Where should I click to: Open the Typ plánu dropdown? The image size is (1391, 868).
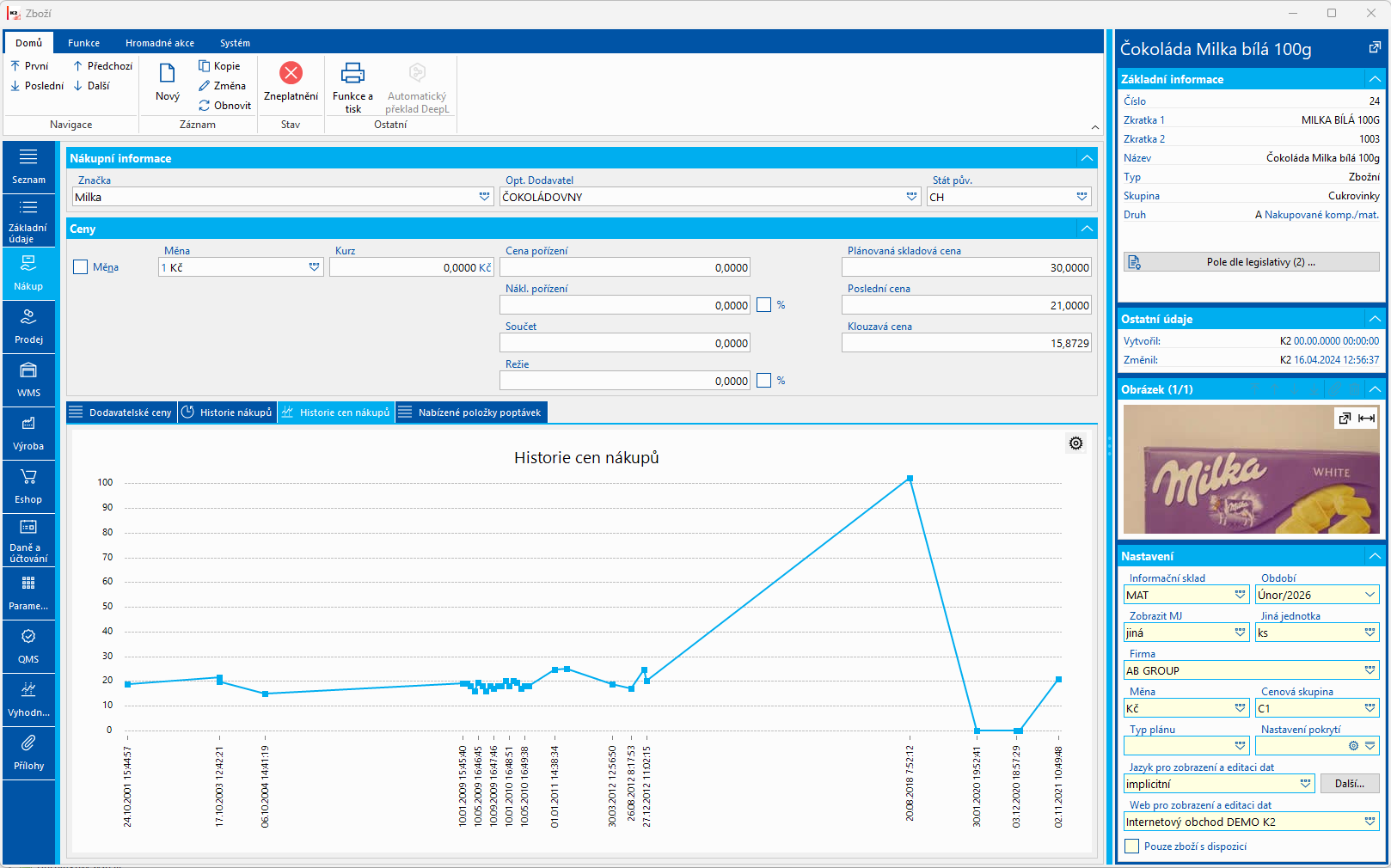(1241, 746)
